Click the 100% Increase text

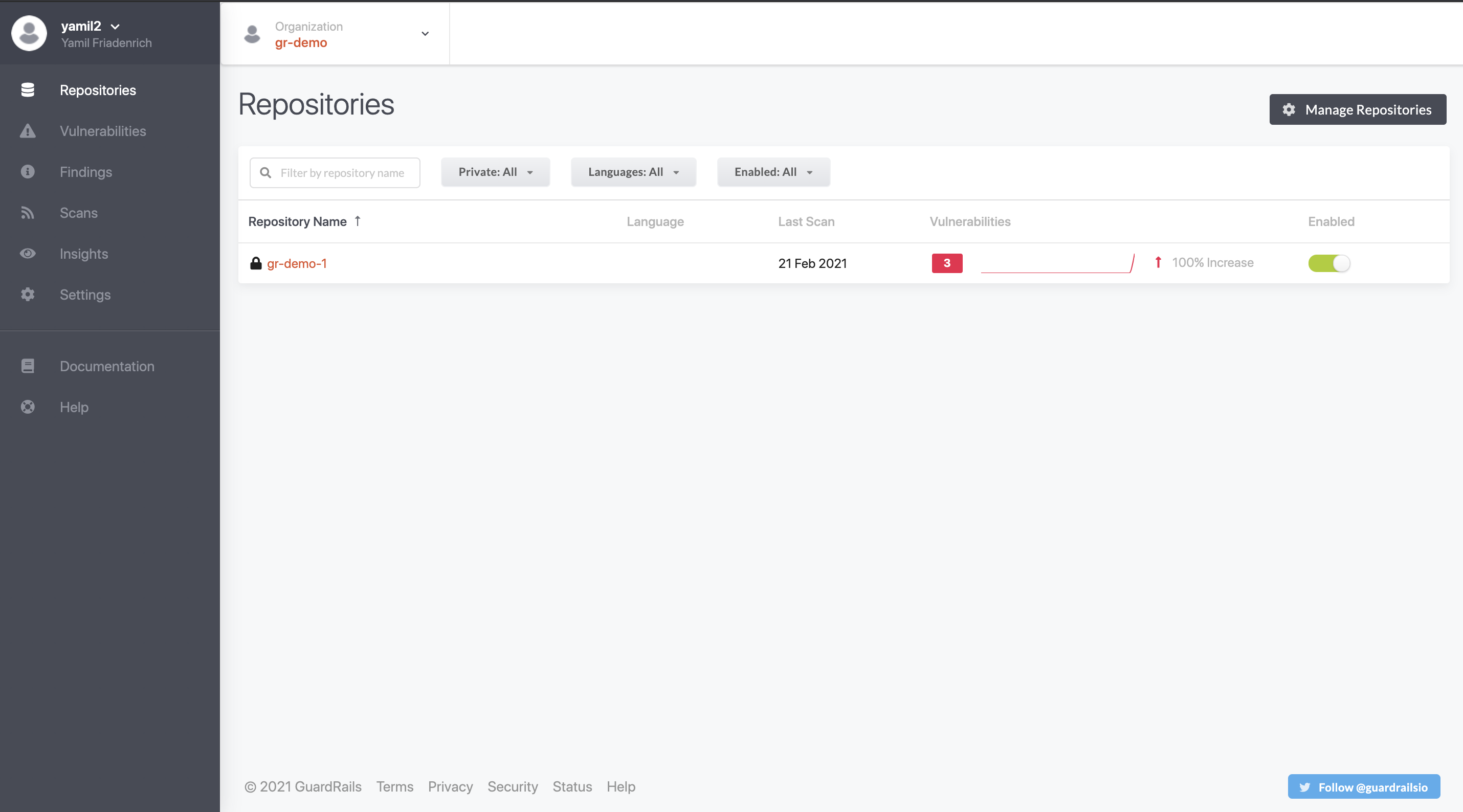[x=1212, y=262]
